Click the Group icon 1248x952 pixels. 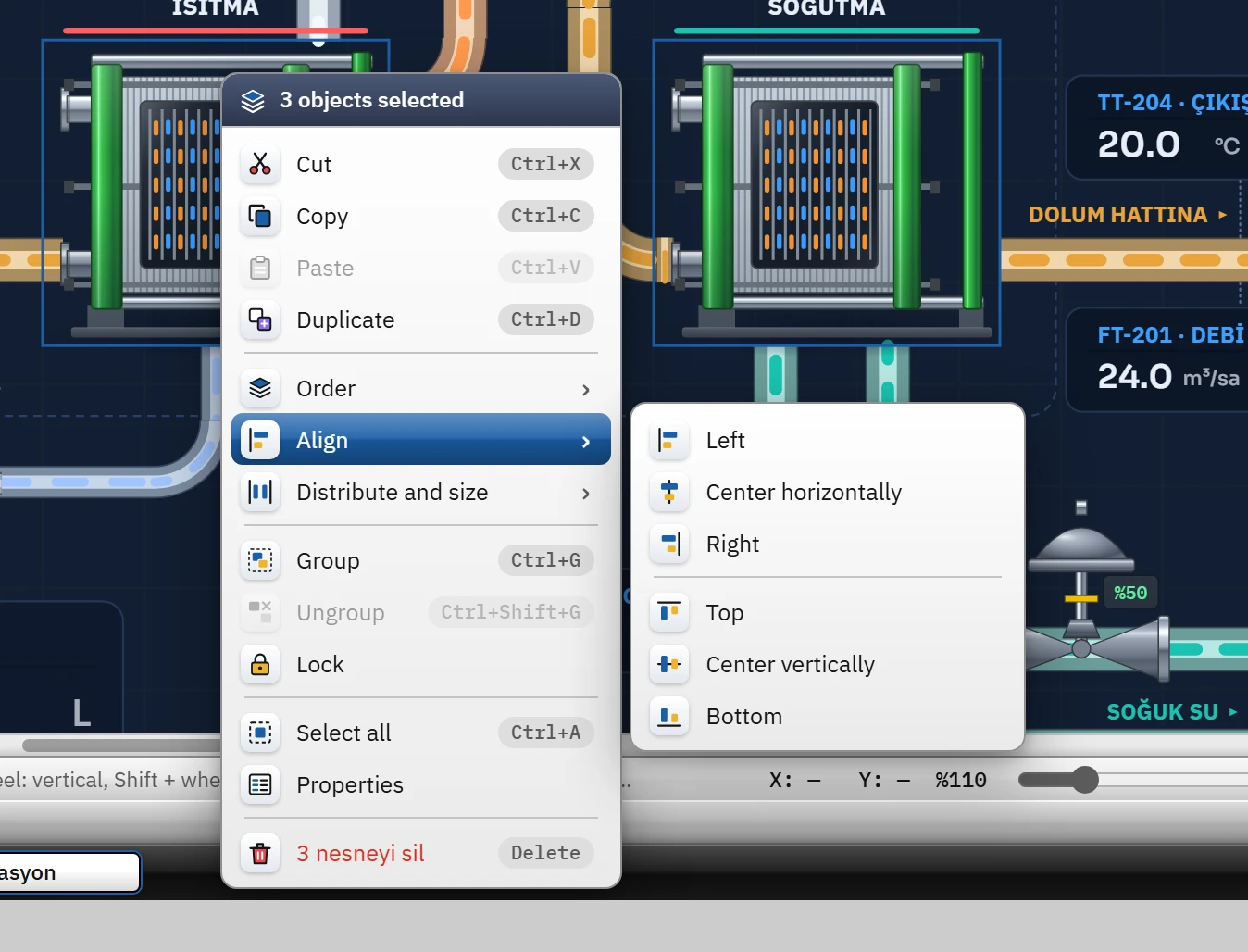tap(260, 560)
